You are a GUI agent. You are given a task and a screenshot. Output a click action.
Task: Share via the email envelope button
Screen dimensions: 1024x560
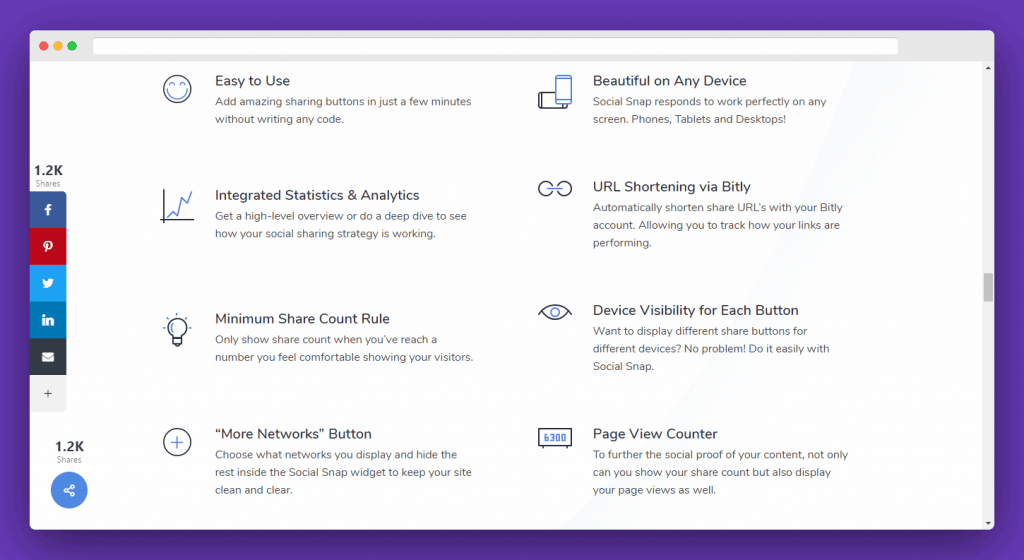(48, 356)
